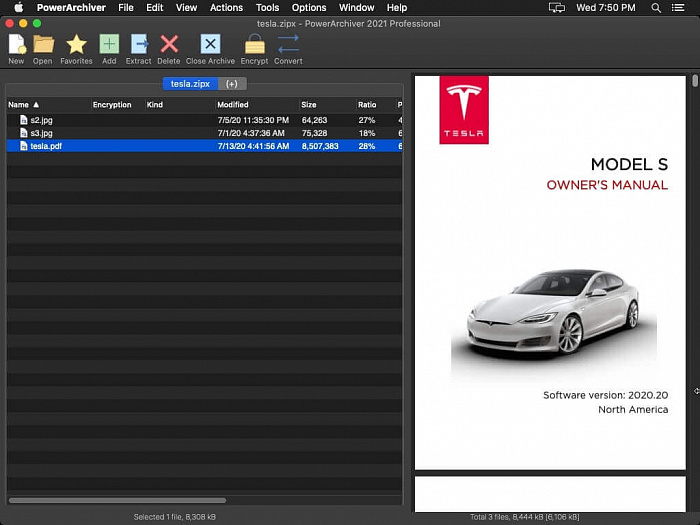Click the Total 3 files status text

tap(525, 517)
